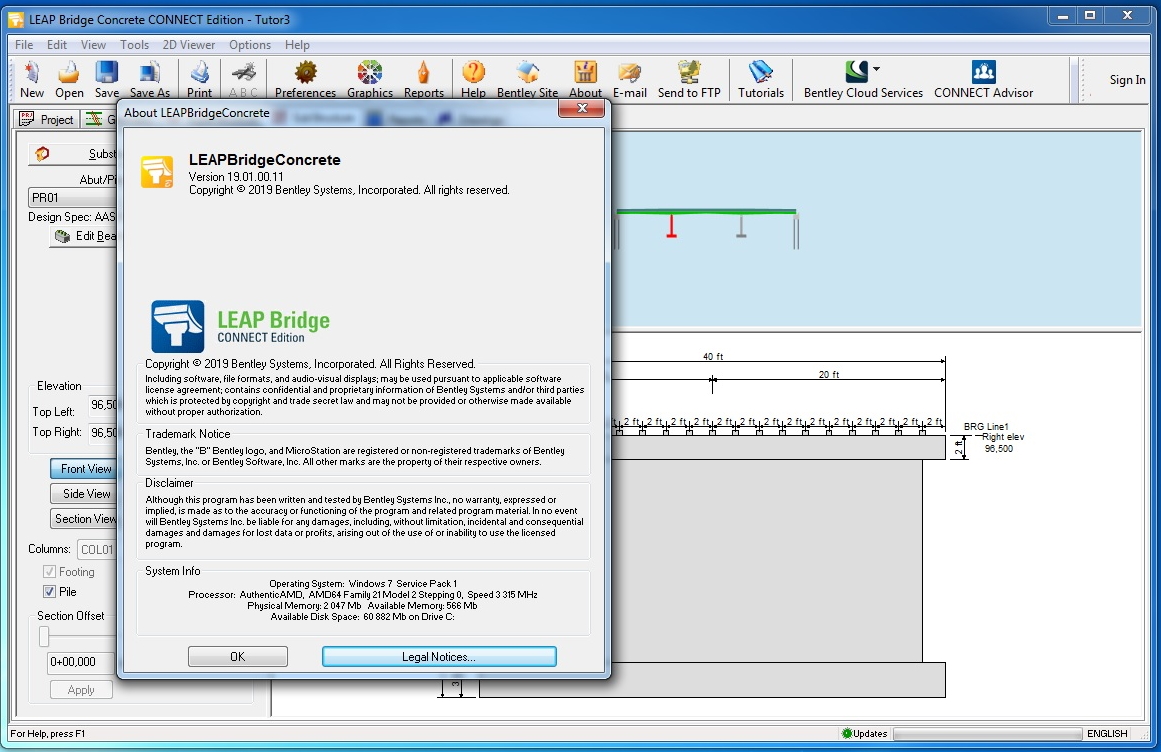
Task: Click the Send to FTP icon
Action: (689, 80)
